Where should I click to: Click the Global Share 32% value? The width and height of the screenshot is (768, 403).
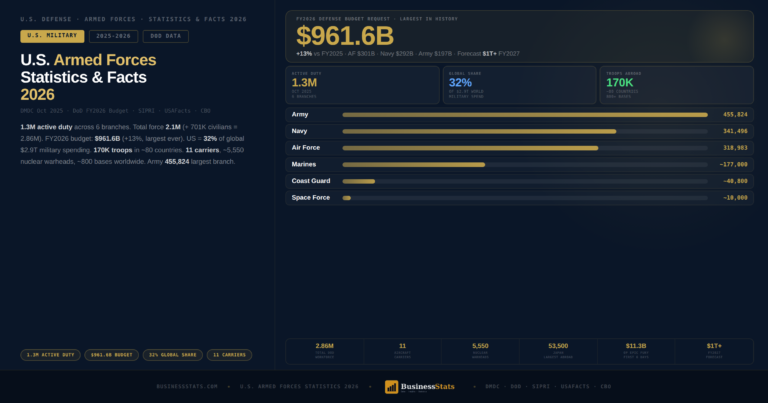click(x=460, y=83)
